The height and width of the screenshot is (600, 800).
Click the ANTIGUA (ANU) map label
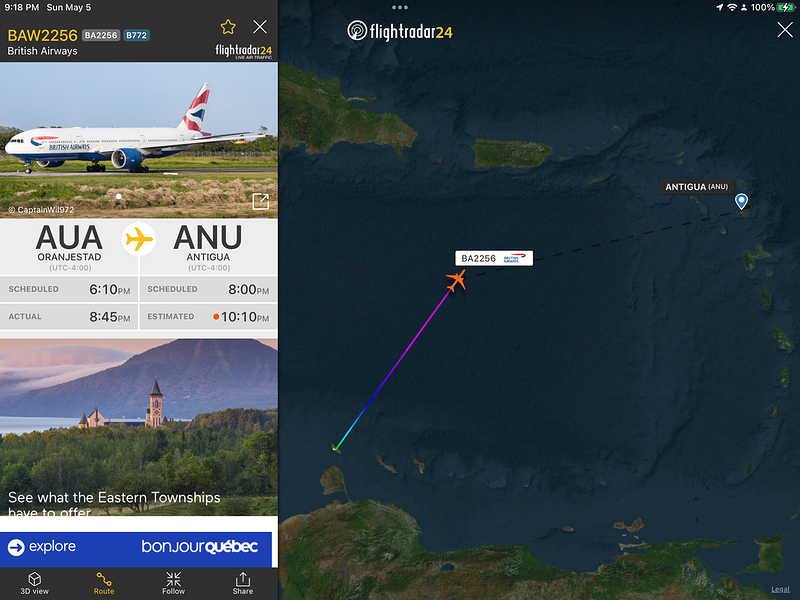[696, 187]
